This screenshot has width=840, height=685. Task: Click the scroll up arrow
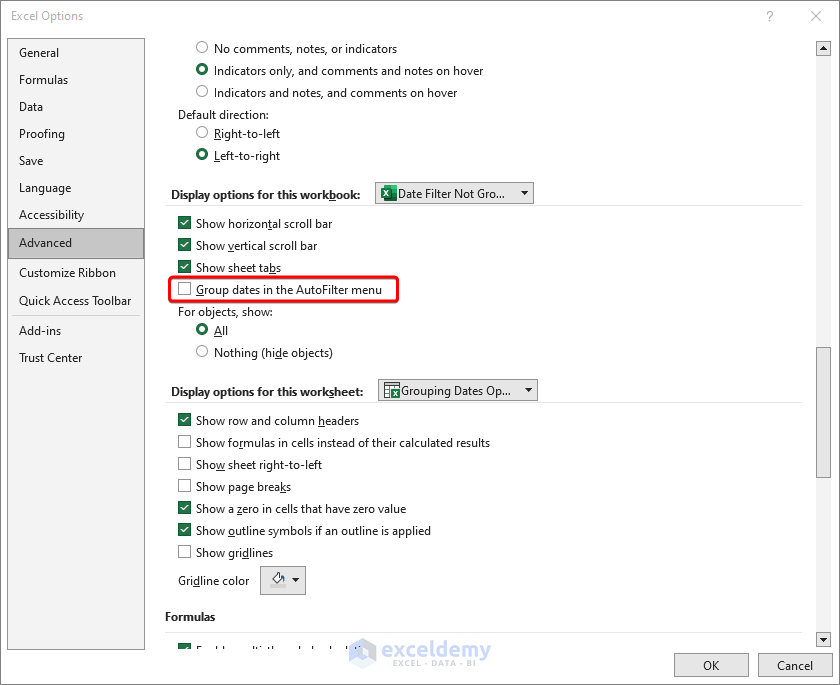click(x=823, y=47)
